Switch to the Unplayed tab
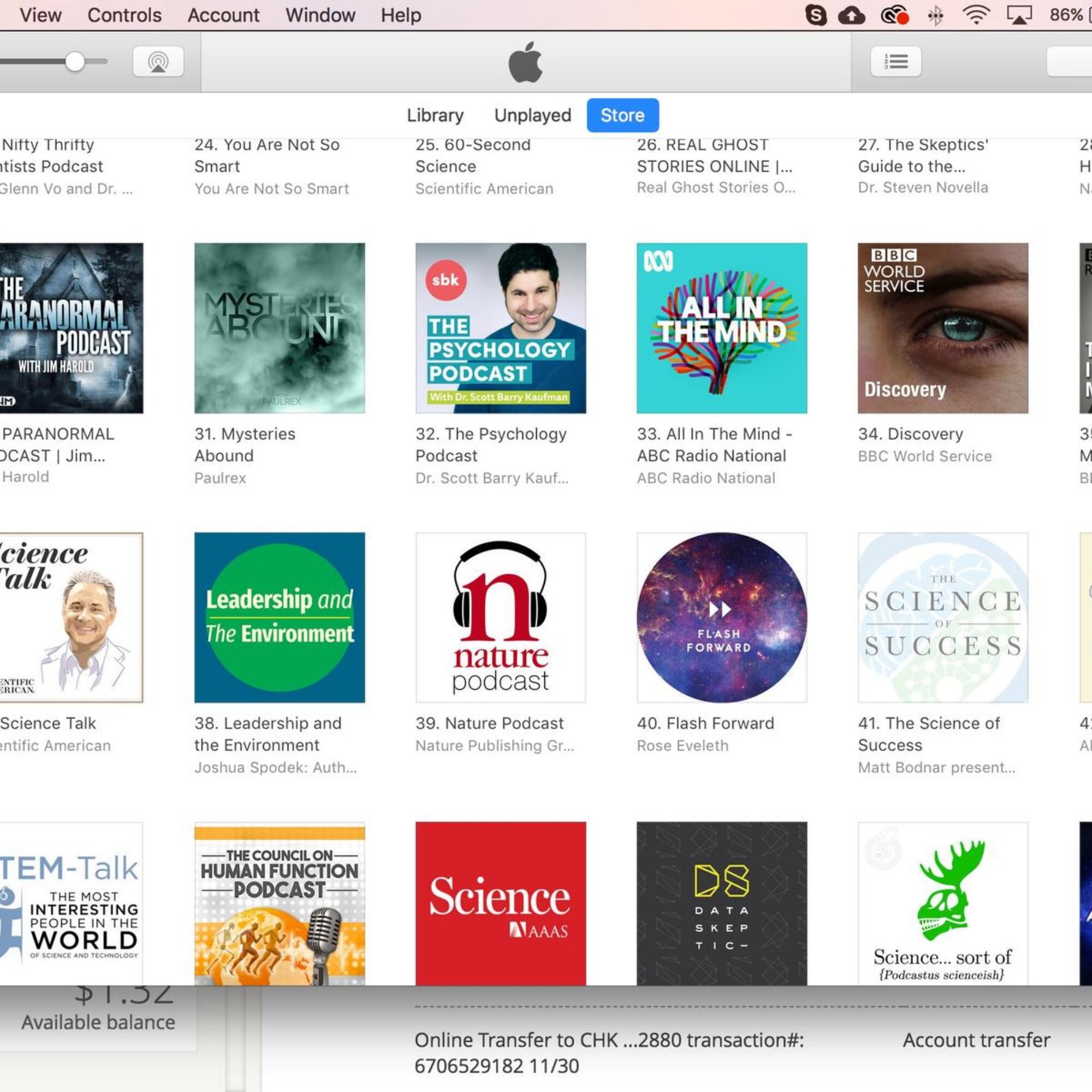The width and height of the screenshot is (1092, 1092). coord(533,115)
